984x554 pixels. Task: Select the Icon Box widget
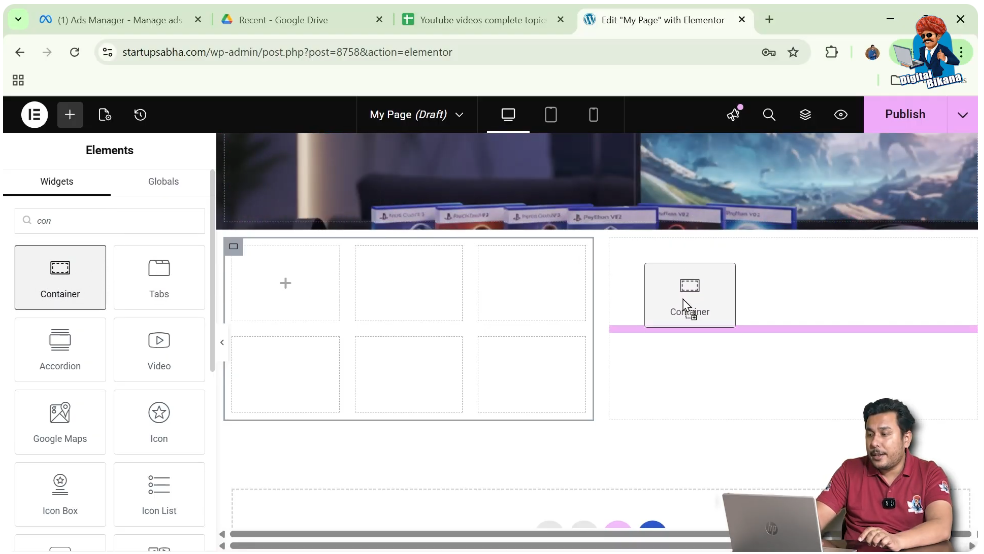tap(60, 494)
